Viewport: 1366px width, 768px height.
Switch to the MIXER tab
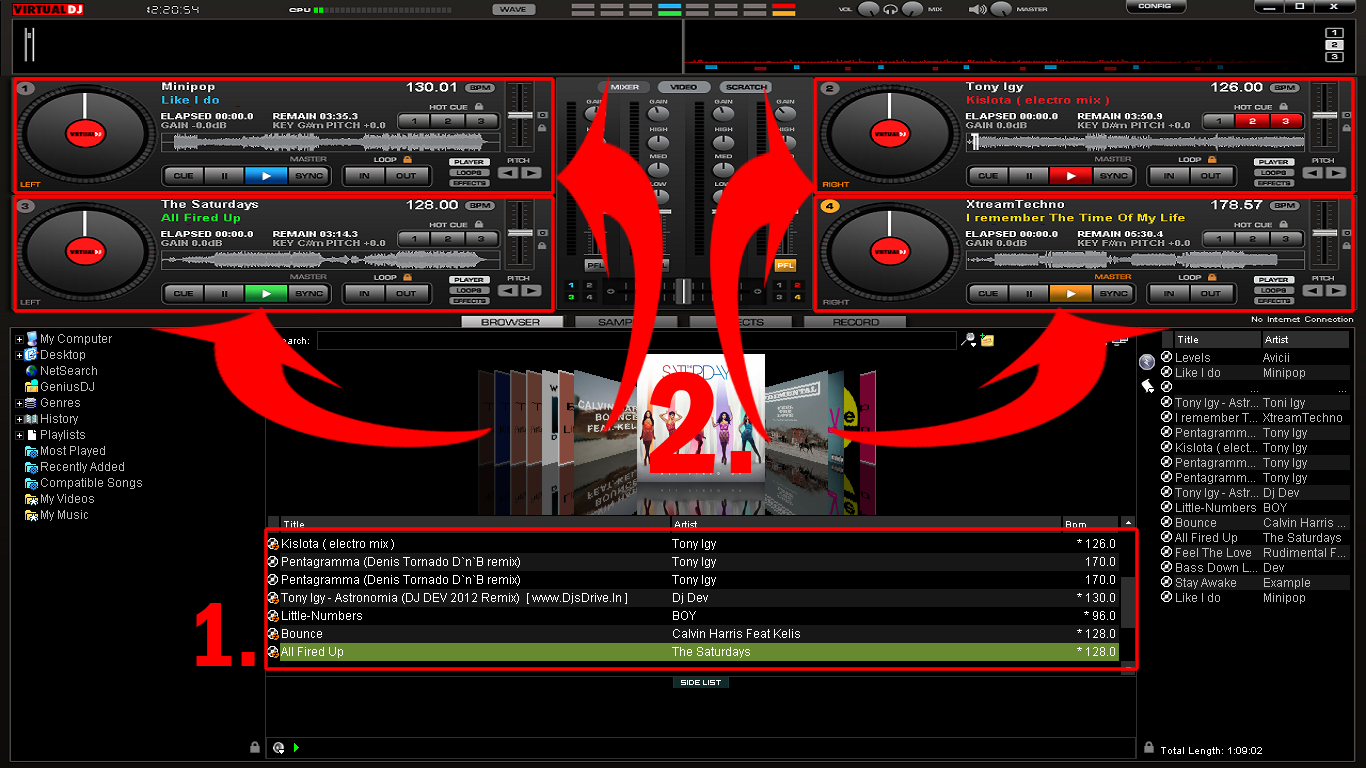[625, 87]
